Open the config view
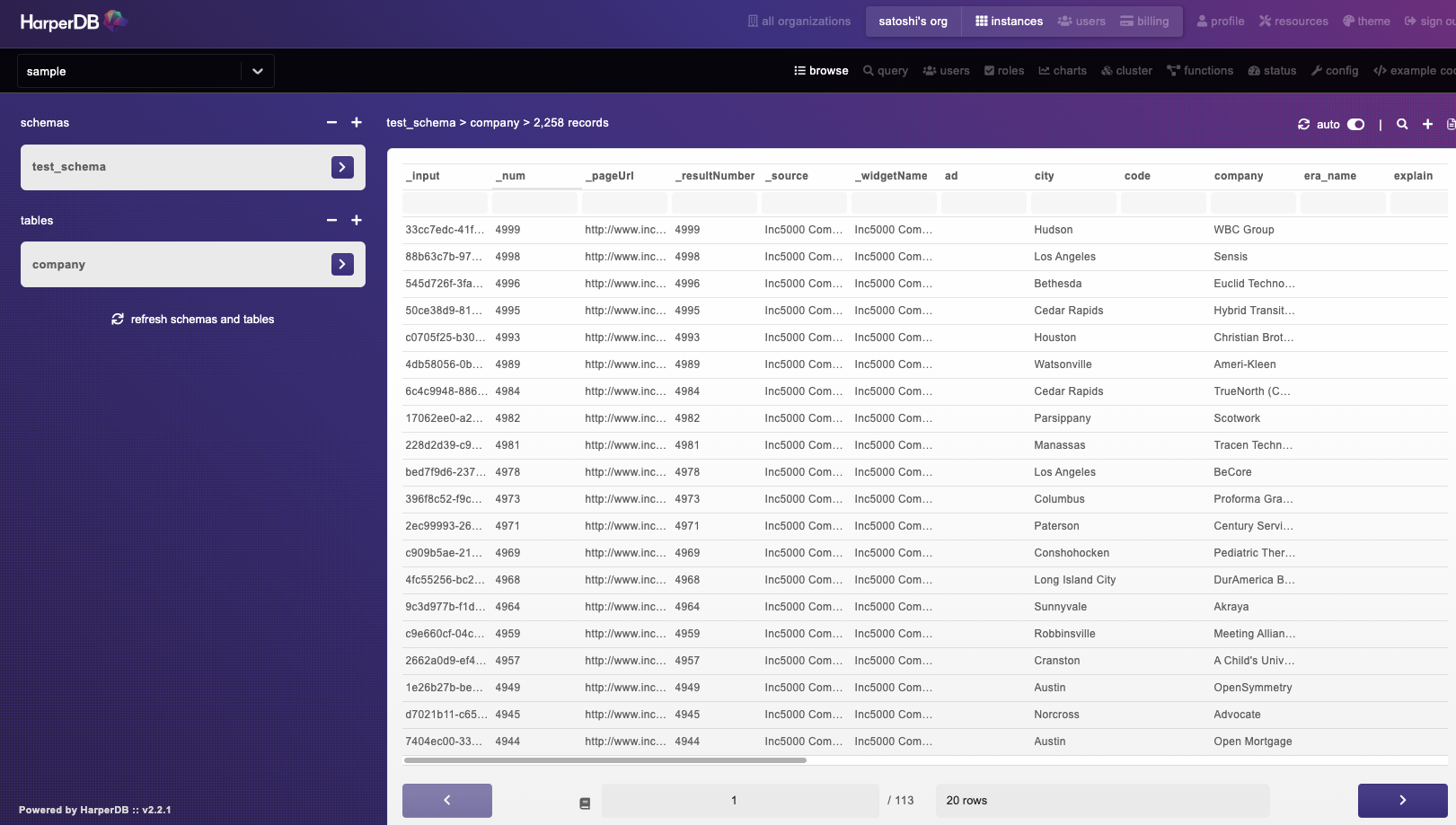This screenshot has height=825, width=1456. tap(1335, 71)
